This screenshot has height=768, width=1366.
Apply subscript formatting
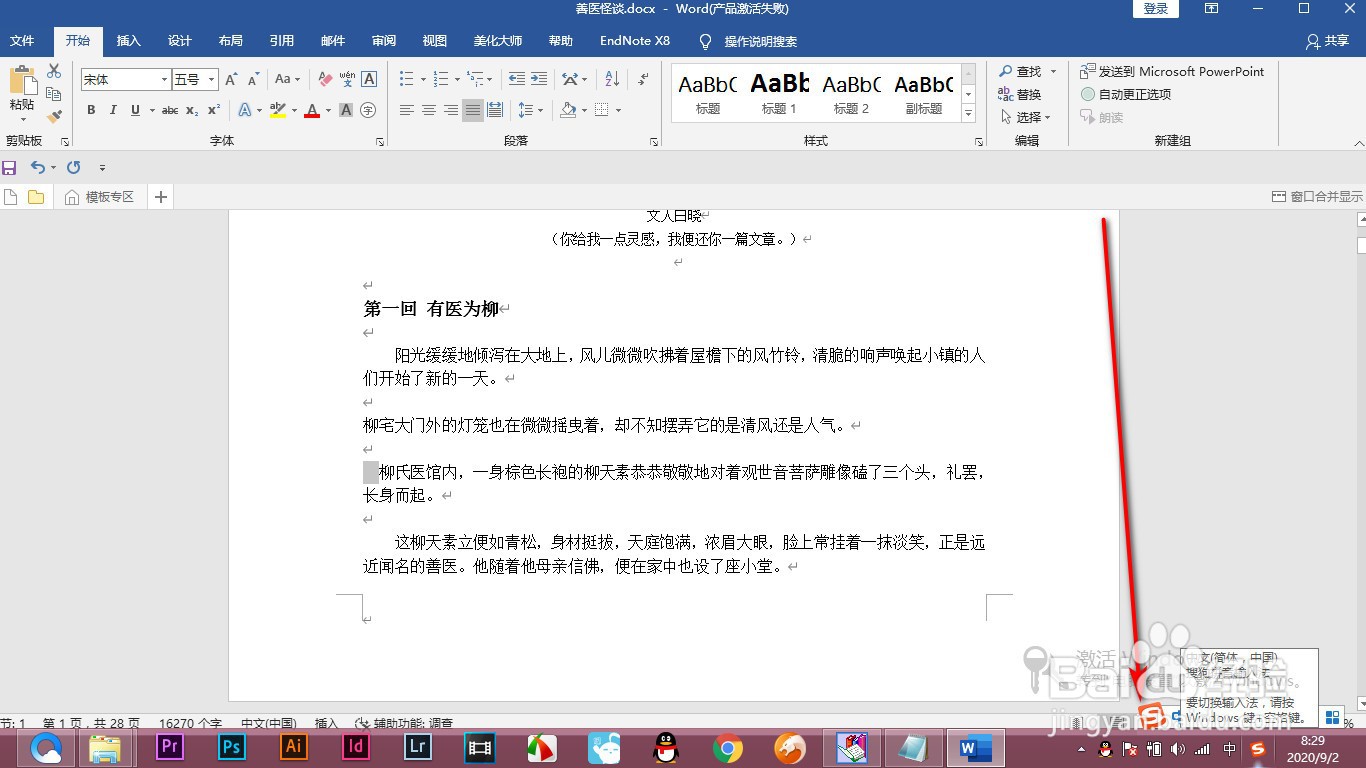click(x=190, y=111)
